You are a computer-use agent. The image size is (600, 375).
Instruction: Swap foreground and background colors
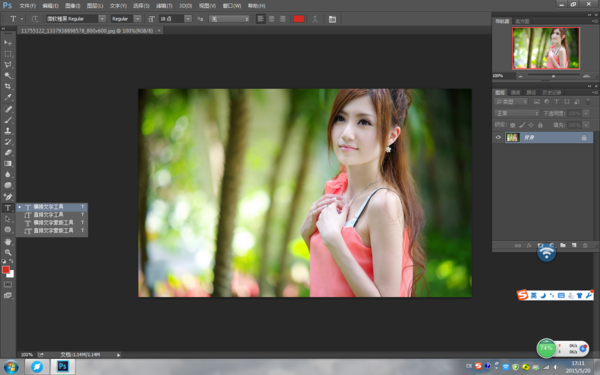11,261
